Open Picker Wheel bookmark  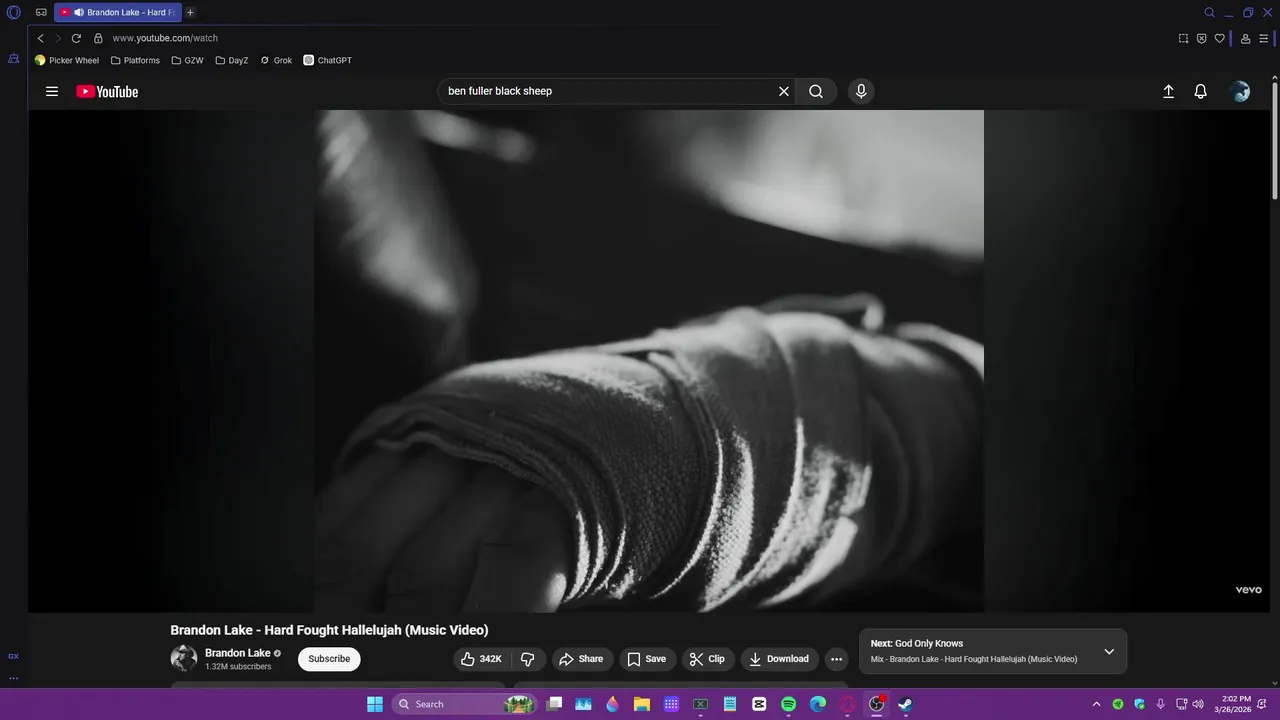67,60
